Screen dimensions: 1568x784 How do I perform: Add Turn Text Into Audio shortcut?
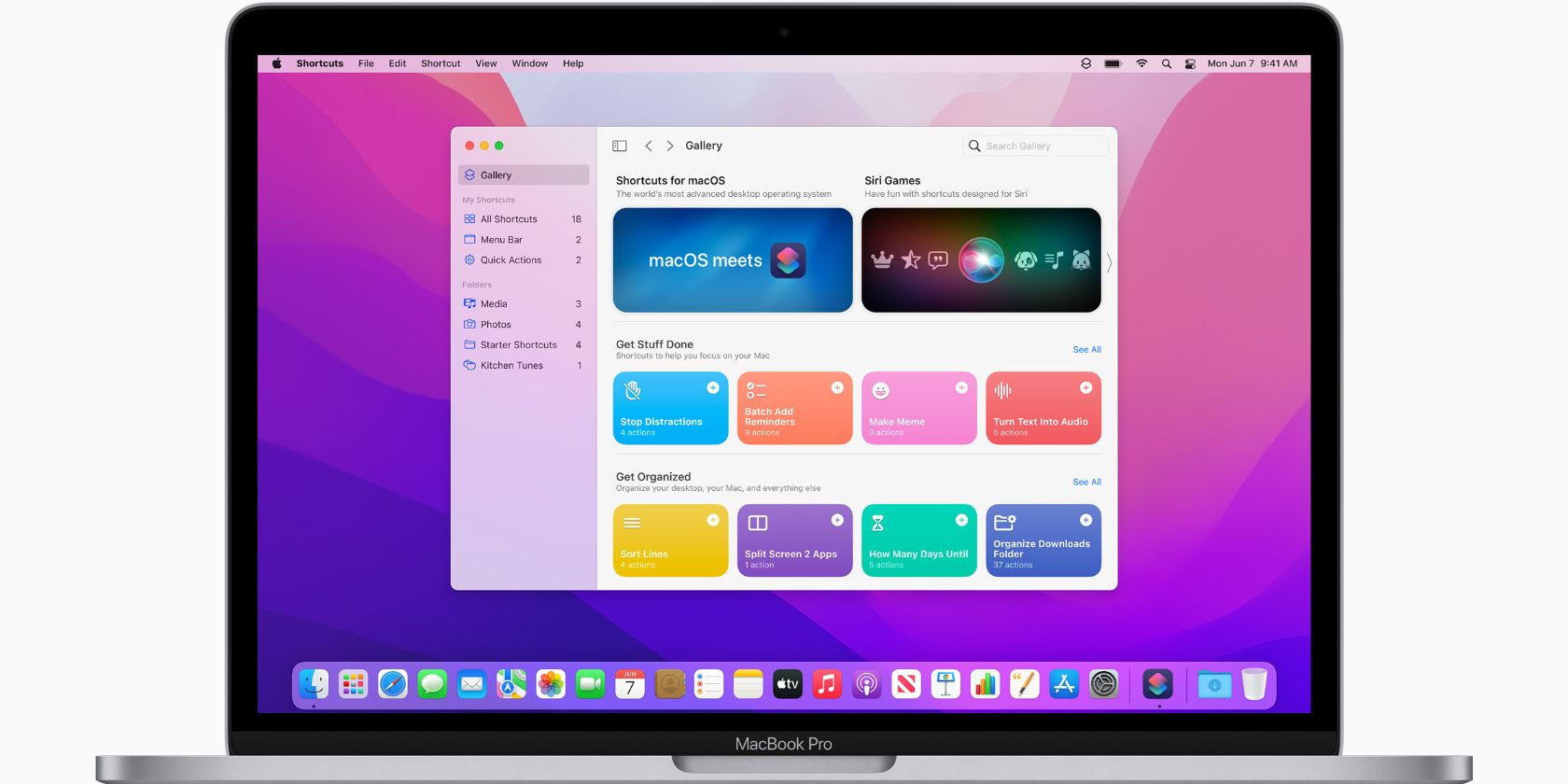[x=1086, y=387]
